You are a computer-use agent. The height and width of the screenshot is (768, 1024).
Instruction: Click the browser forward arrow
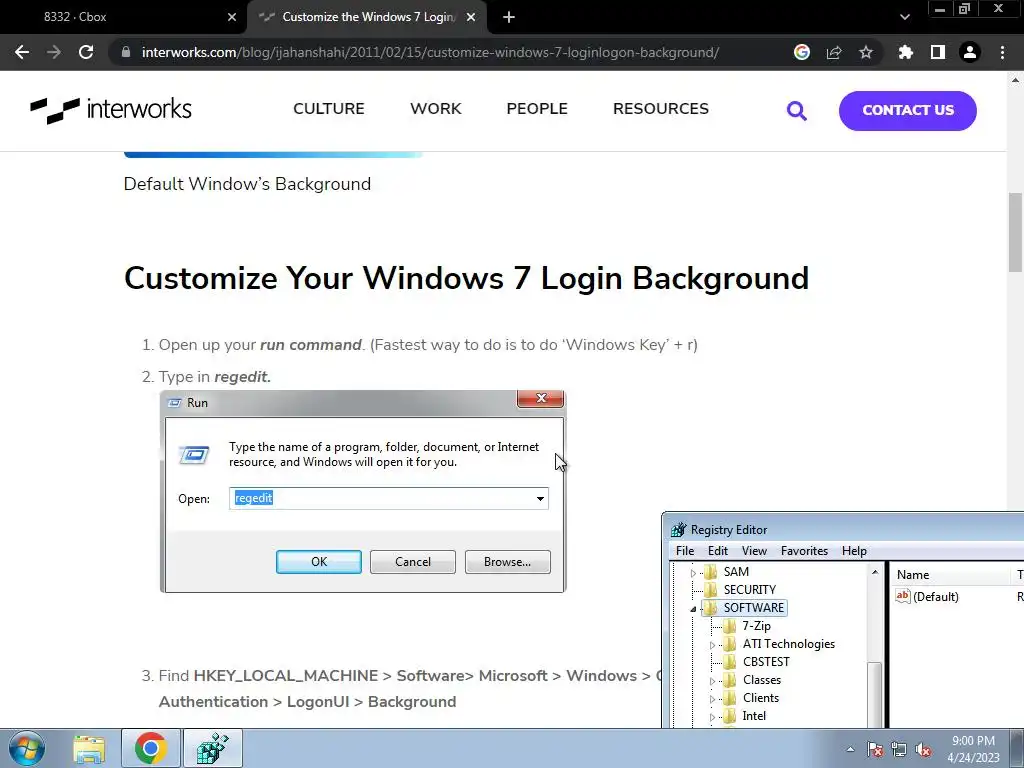click(x=54, y=52)
